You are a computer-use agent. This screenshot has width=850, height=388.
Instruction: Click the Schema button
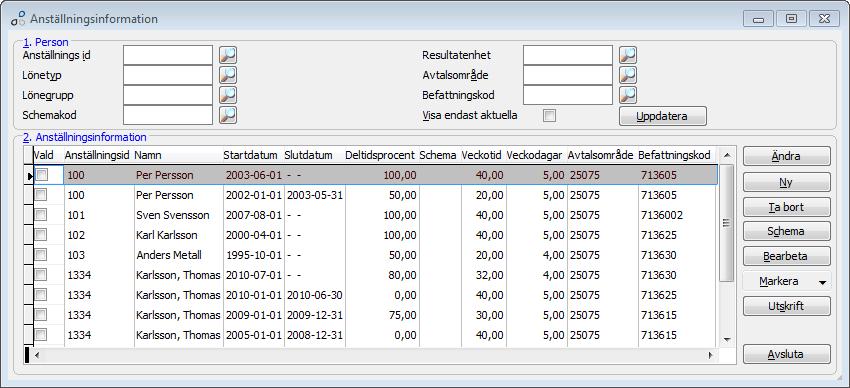787,231
